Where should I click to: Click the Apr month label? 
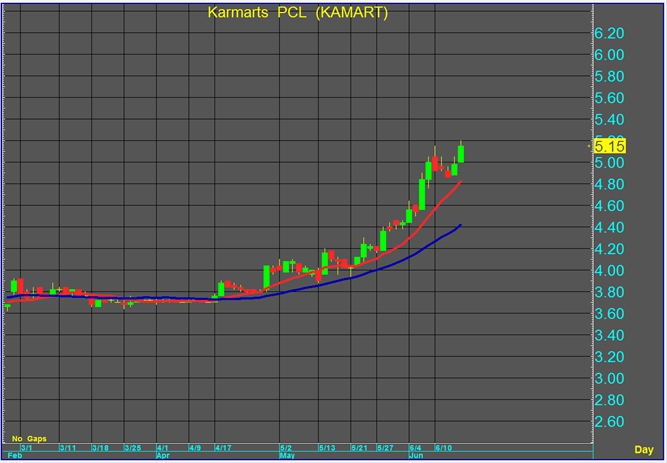(x=163, y=455)
